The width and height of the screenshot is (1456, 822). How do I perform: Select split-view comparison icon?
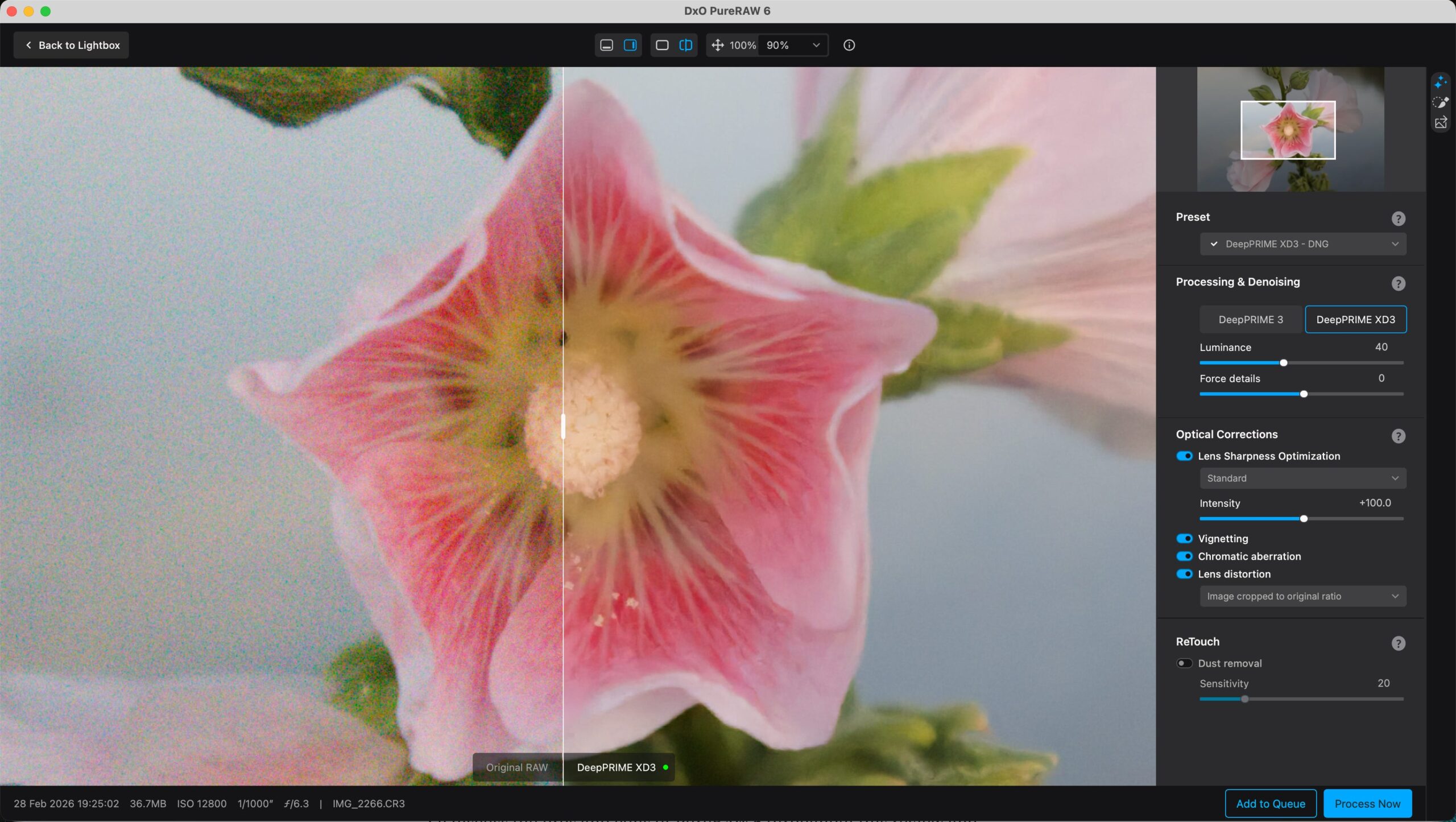686,45
